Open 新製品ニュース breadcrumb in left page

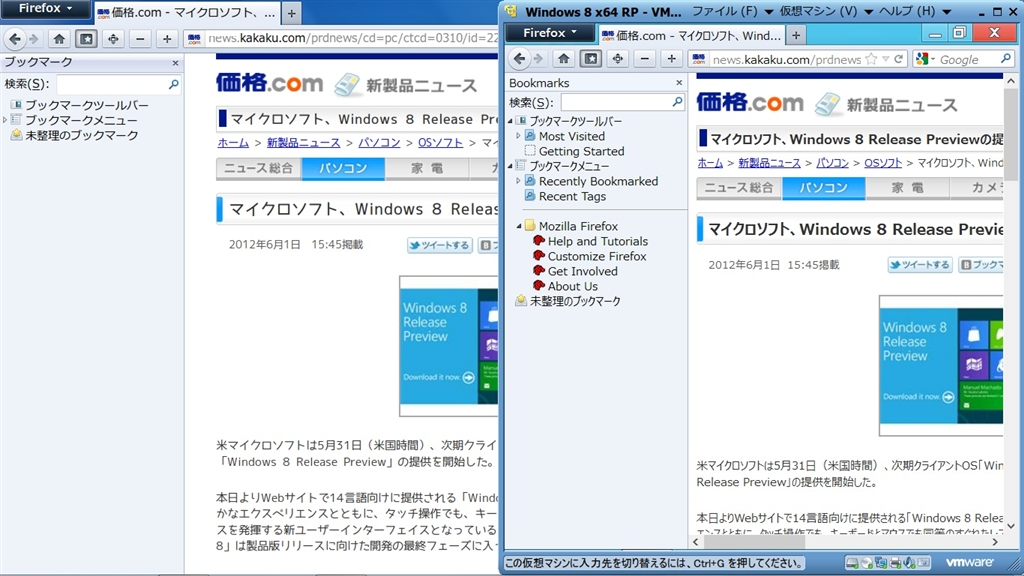coord(303,142)
